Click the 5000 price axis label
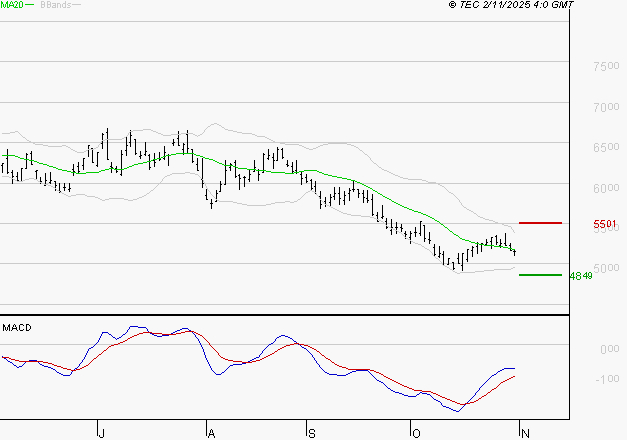This screenshot has width=627, height=440. pyautogui.click(x=607, y=268)
